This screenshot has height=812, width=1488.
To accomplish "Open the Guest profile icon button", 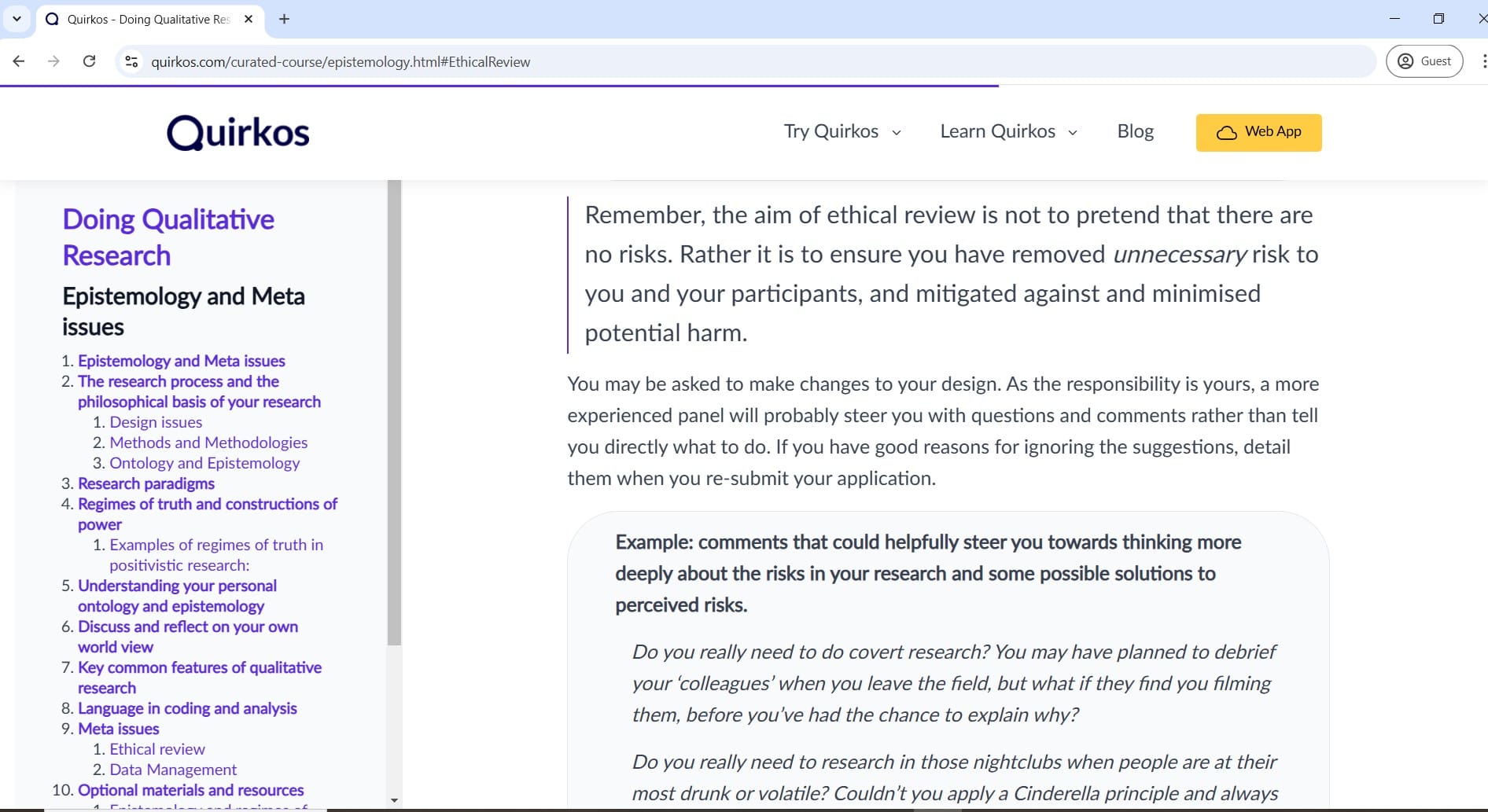I will tap(1424, 61).
